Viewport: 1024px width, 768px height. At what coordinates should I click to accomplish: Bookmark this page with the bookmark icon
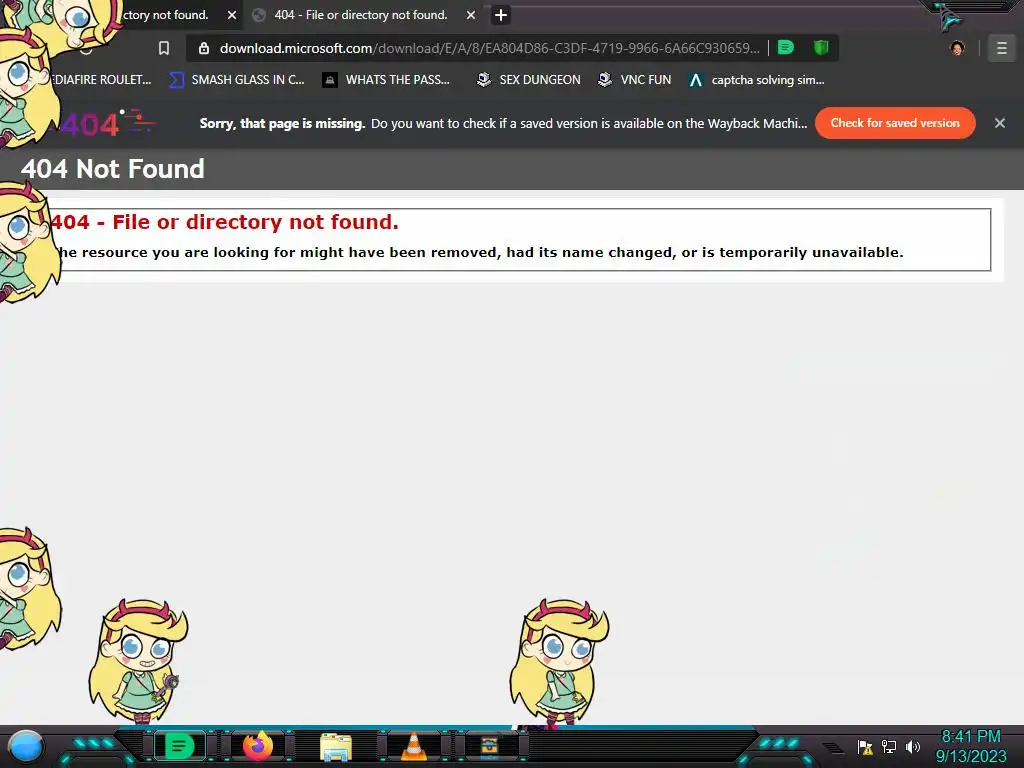[x=164, y=48]
